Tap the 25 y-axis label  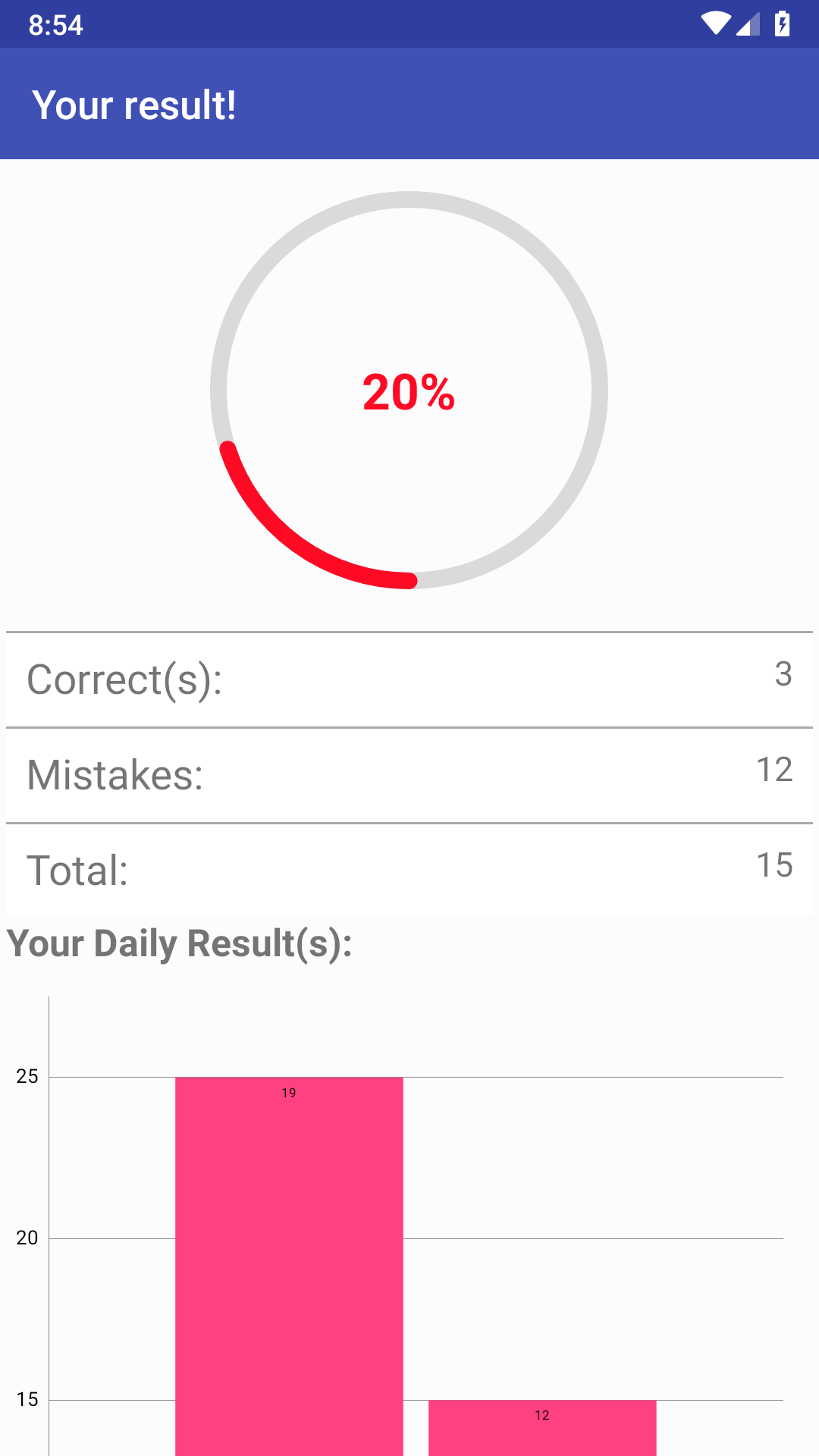point(27,1076)
